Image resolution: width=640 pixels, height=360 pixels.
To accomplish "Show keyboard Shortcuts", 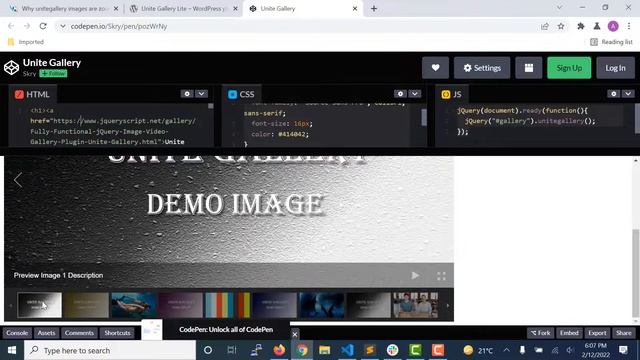I will tap(117, 333).
